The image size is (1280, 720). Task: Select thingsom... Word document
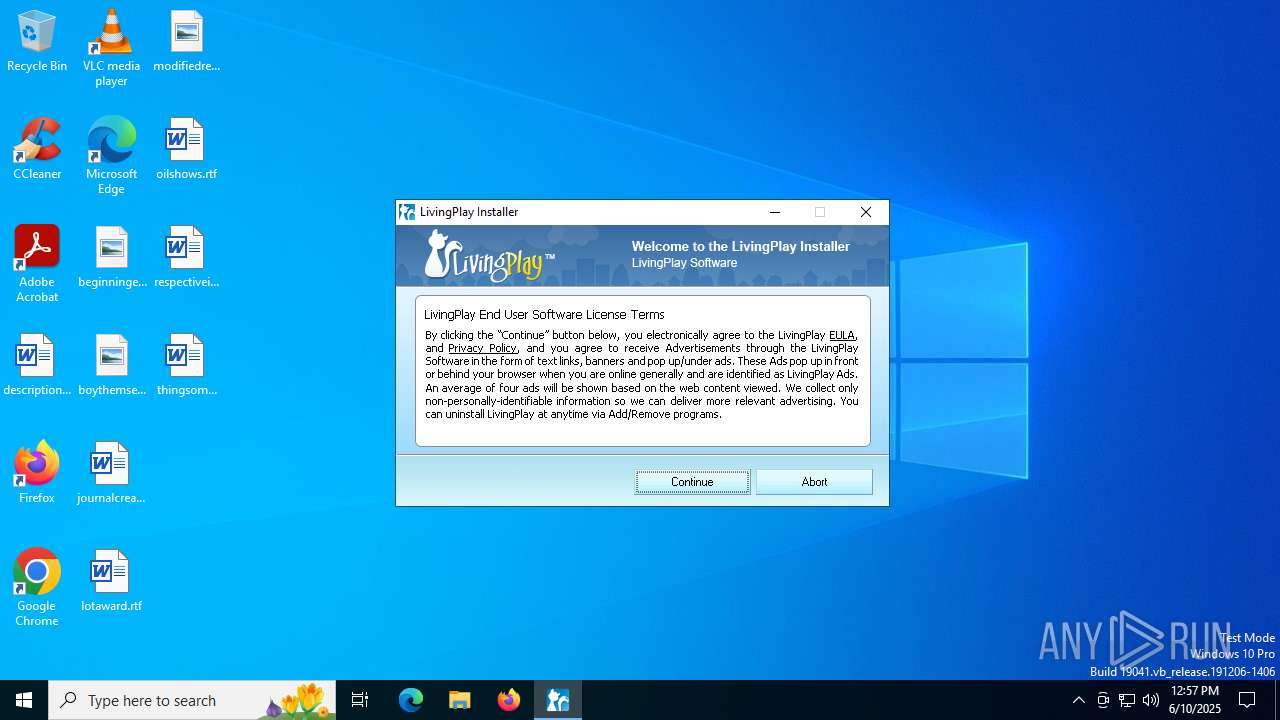pyautogui.click(x=186, y=366)
